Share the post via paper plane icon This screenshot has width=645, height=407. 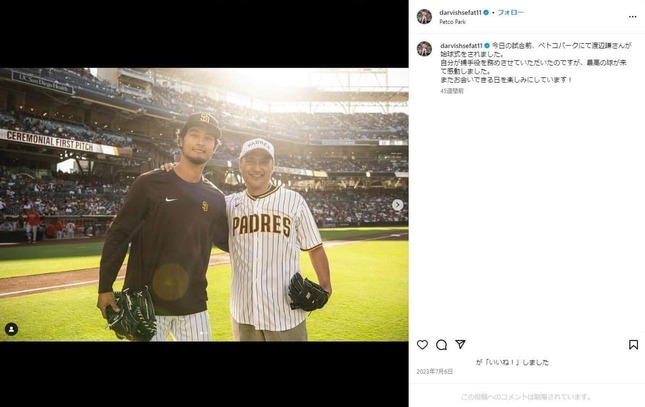[460, 345]
